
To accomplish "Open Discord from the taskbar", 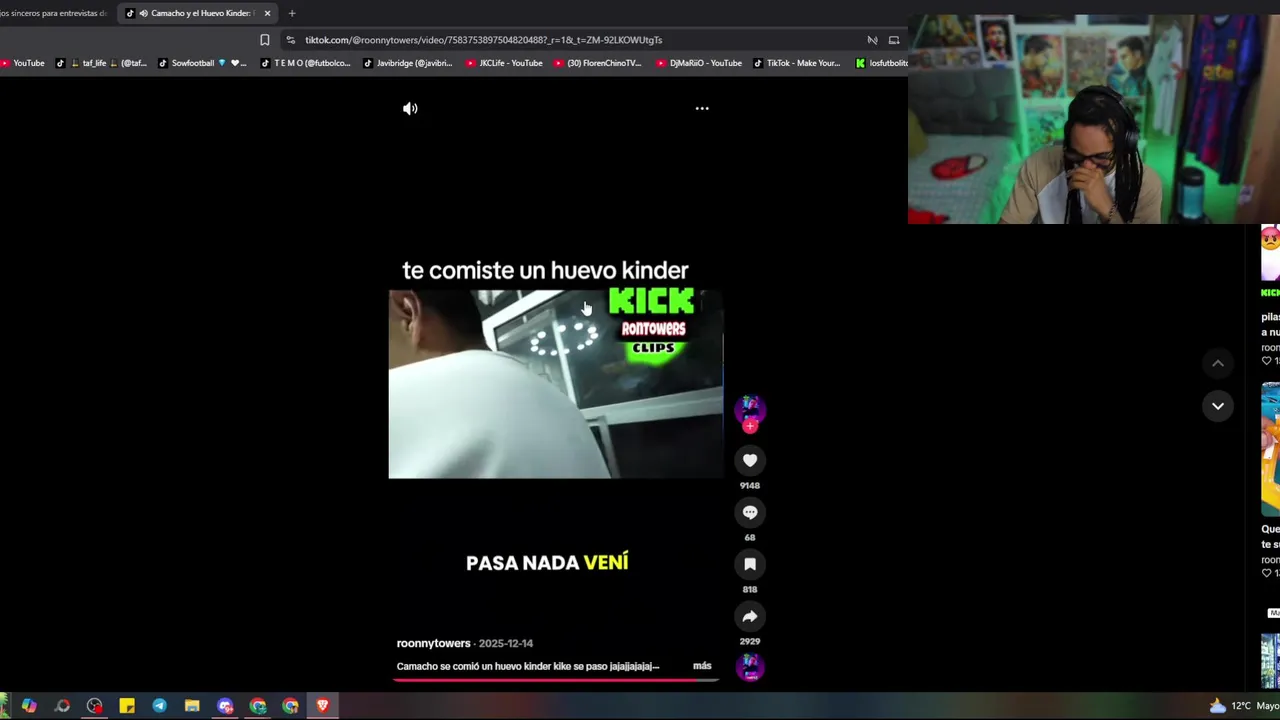I will click(x=225, y=706).
